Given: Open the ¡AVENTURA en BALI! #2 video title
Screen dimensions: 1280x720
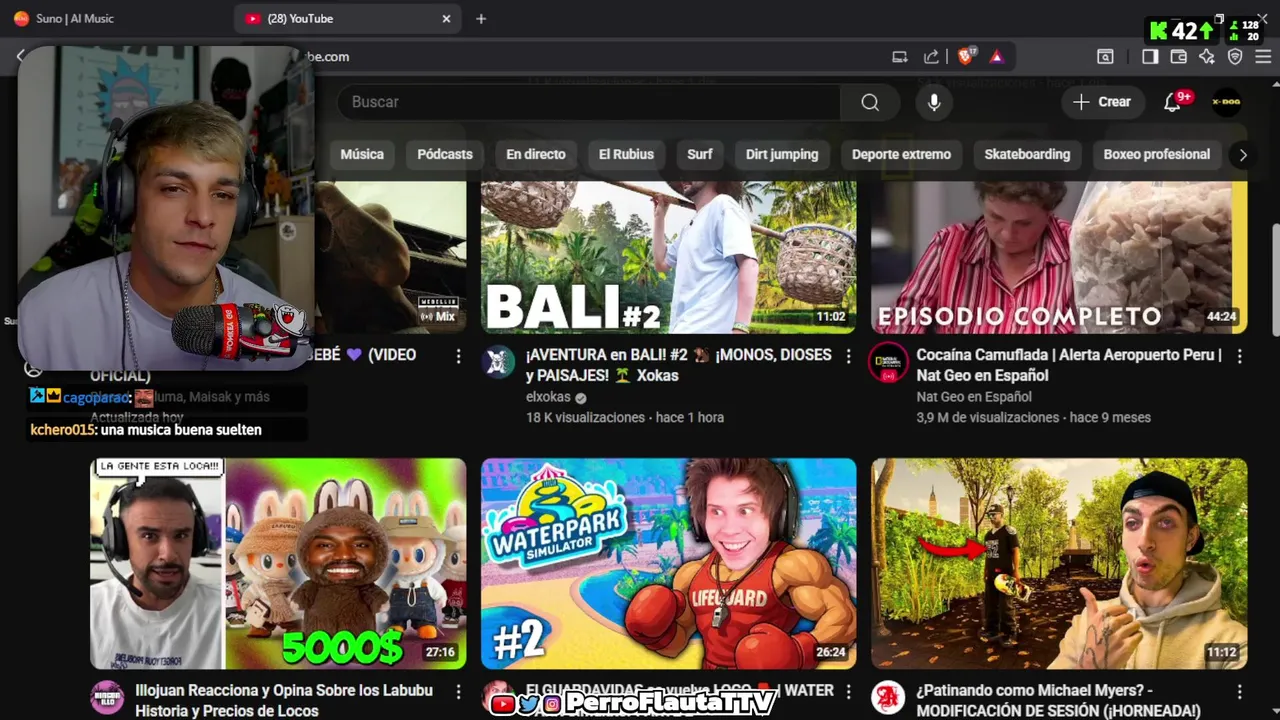Looking at the screenshot, I should tap(679, 365).
